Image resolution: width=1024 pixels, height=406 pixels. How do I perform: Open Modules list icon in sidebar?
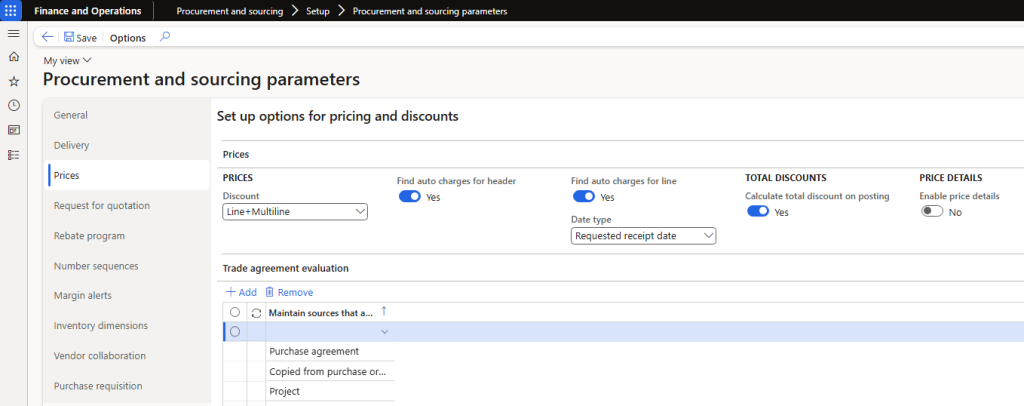click(x=13, y=155)
